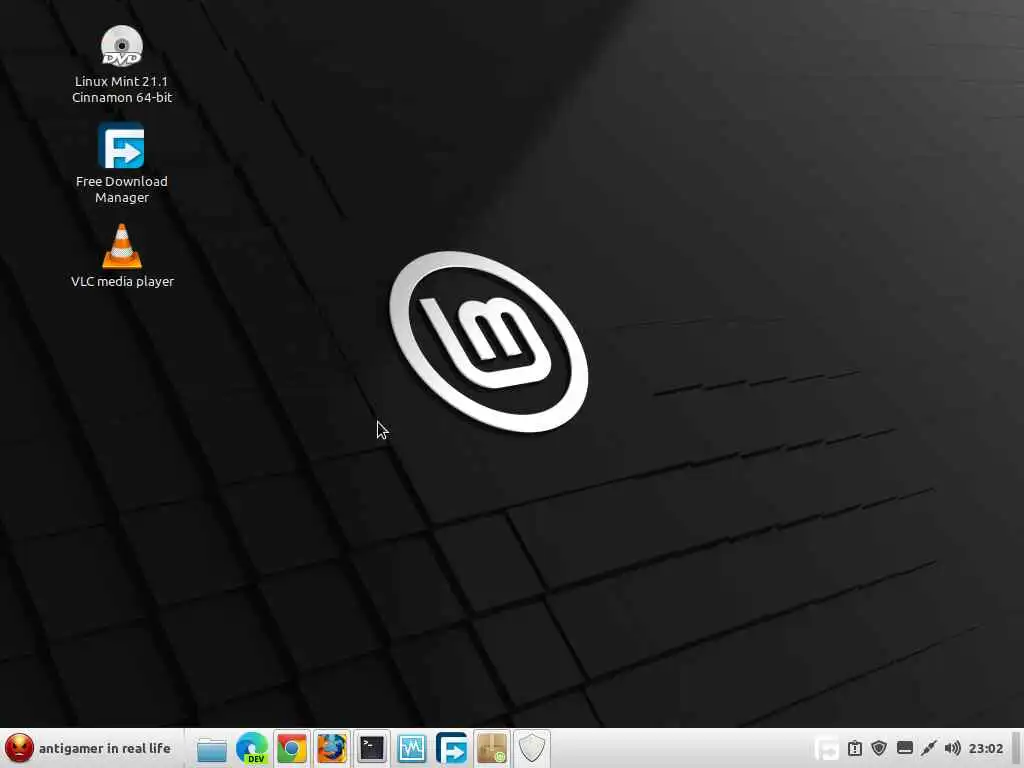Open the Terminal from the panel
The image size is (1024, 768).
(372, 748)
